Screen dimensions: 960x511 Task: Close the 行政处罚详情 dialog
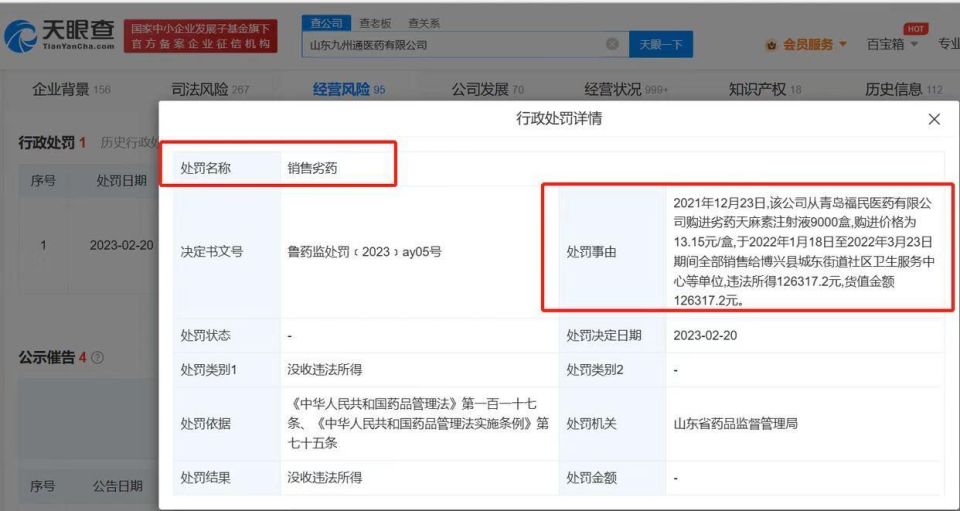click(x=934, y=119)
